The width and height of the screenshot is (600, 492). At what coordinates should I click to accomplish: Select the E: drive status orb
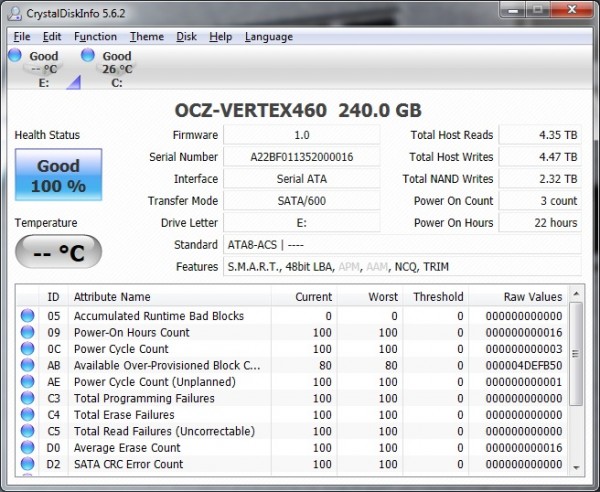15,55
